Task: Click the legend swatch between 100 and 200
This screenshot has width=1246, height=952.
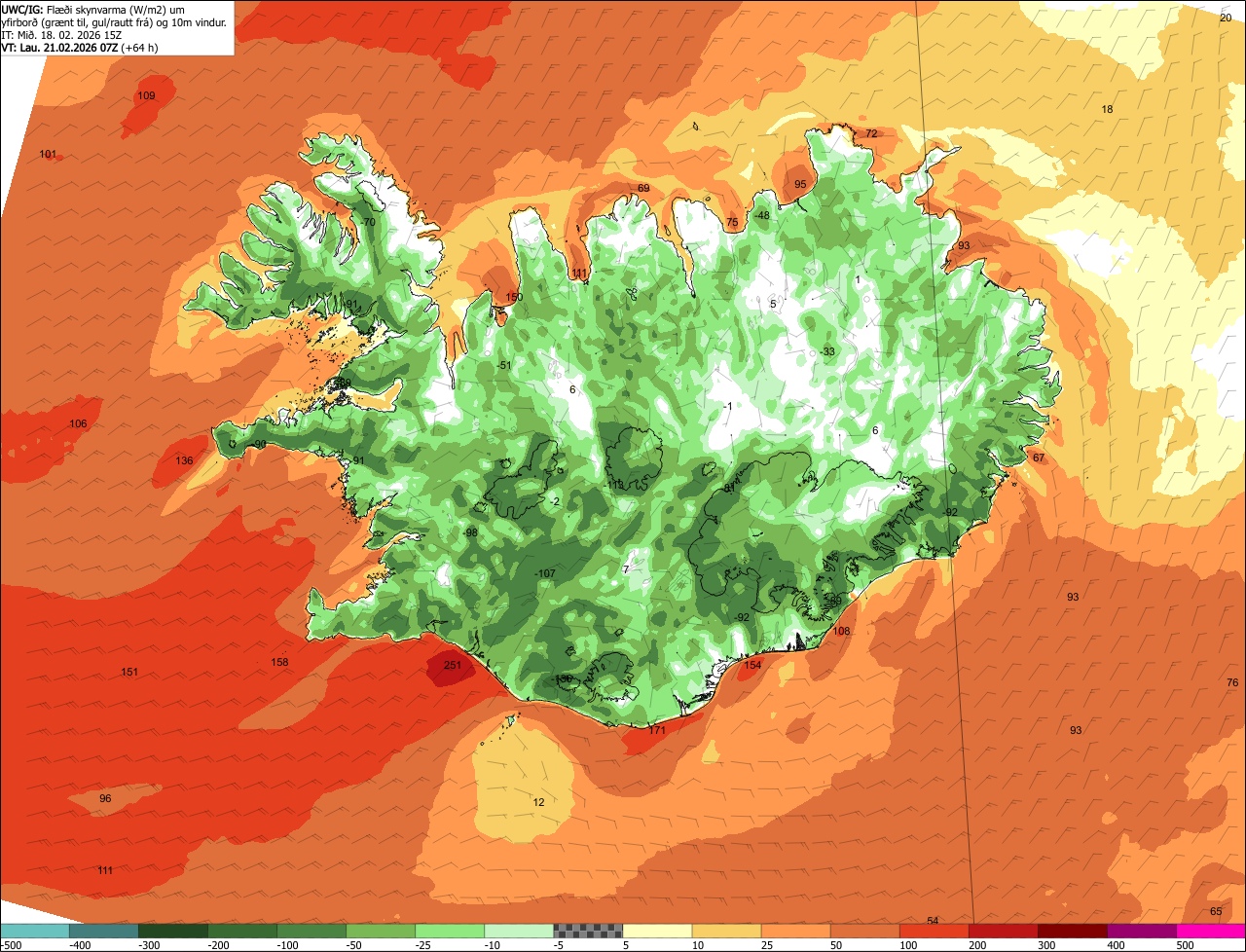Action: (934, 931)
